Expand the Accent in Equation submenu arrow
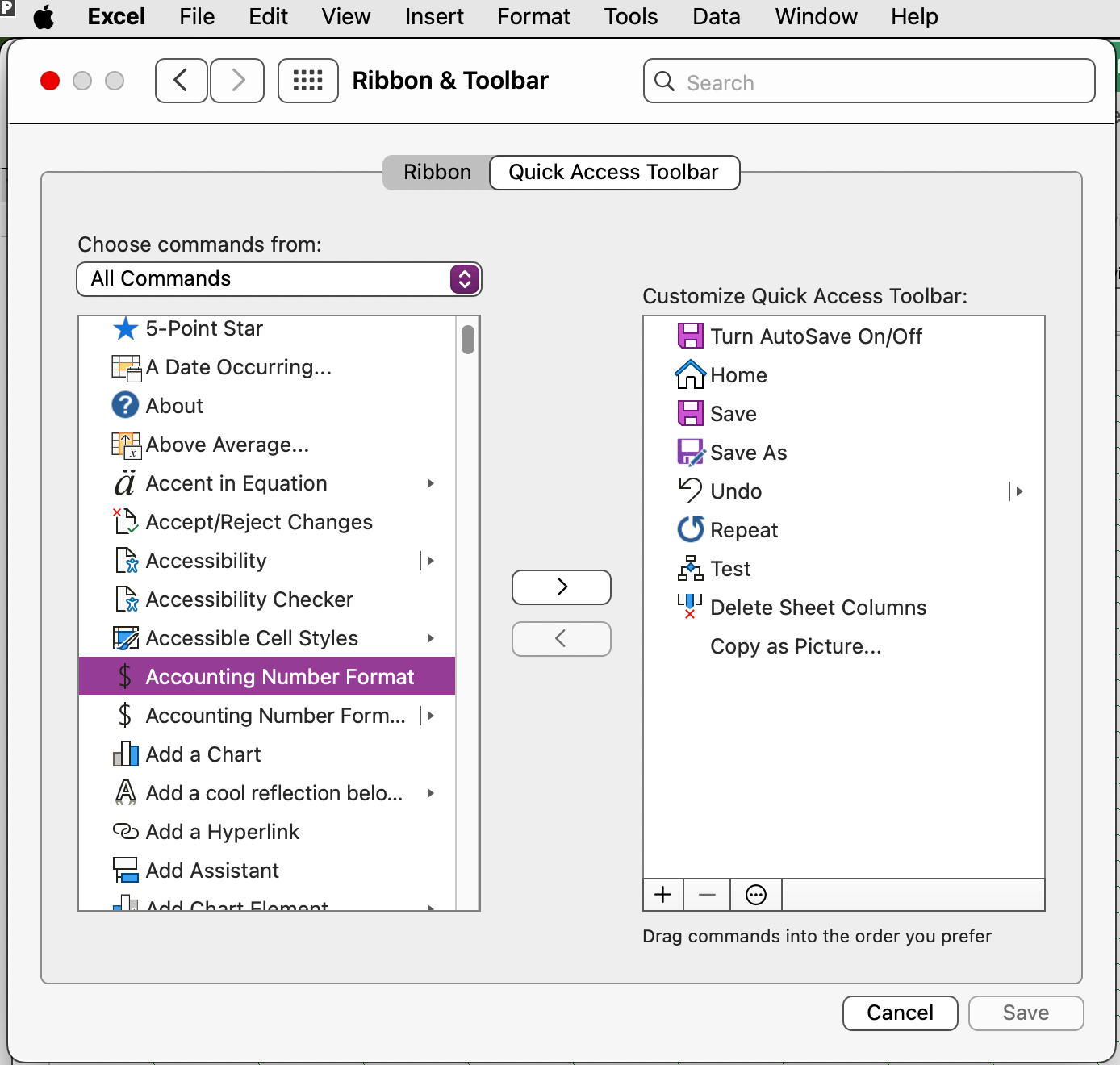Image resolution: width=1120 pixels, height=1065 pixels. (431, 483)
